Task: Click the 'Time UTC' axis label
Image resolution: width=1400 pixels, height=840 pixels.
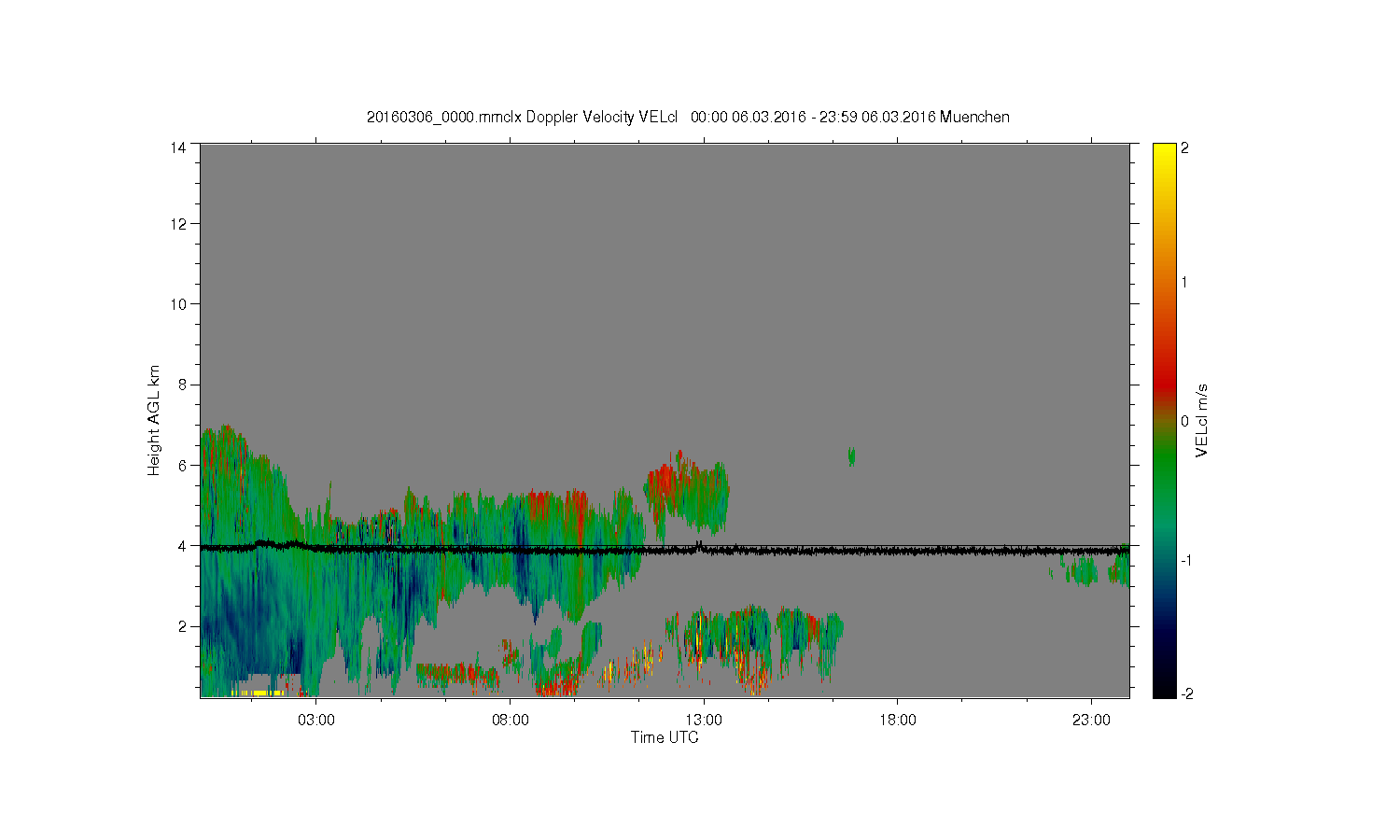Action: [x=665, y=737]
